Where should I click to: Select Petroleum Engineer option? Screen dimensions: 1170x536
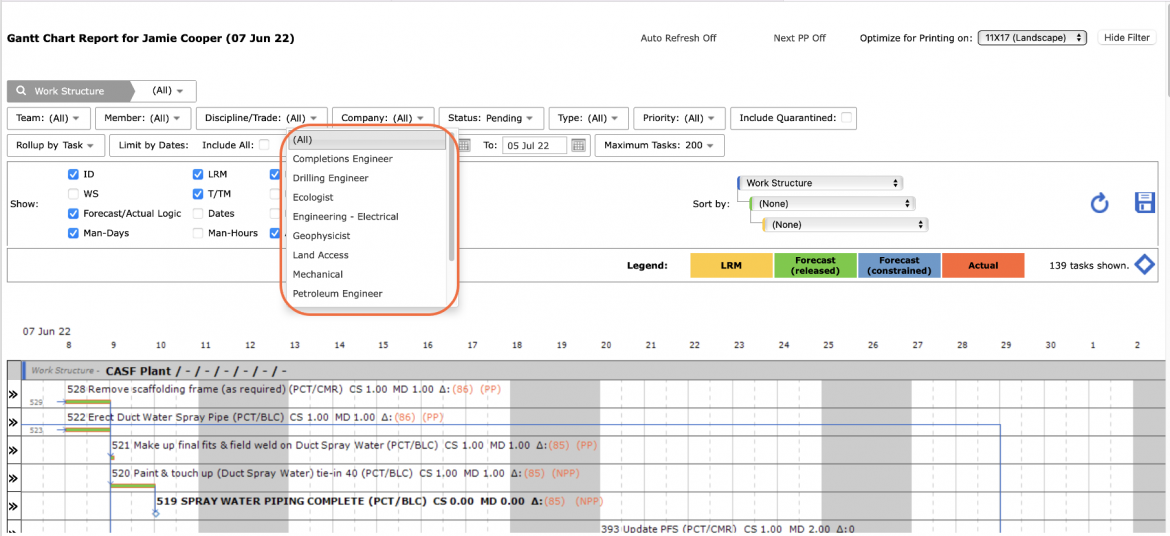368,294
